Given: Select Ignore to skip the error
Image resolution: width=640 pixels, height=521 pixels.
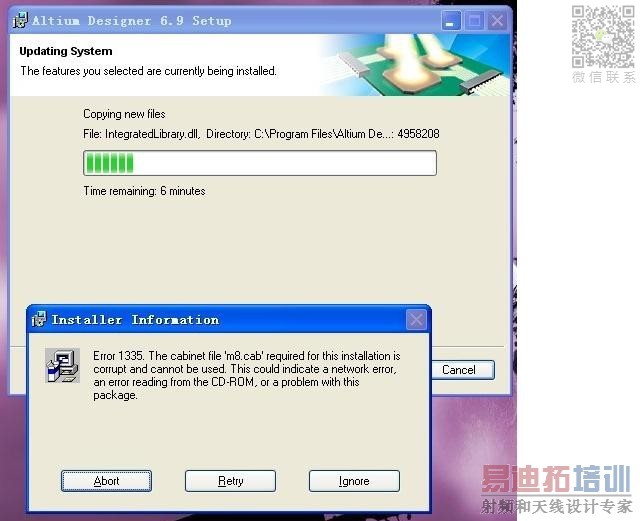Looking at the screenshot, I should point(354,481).
